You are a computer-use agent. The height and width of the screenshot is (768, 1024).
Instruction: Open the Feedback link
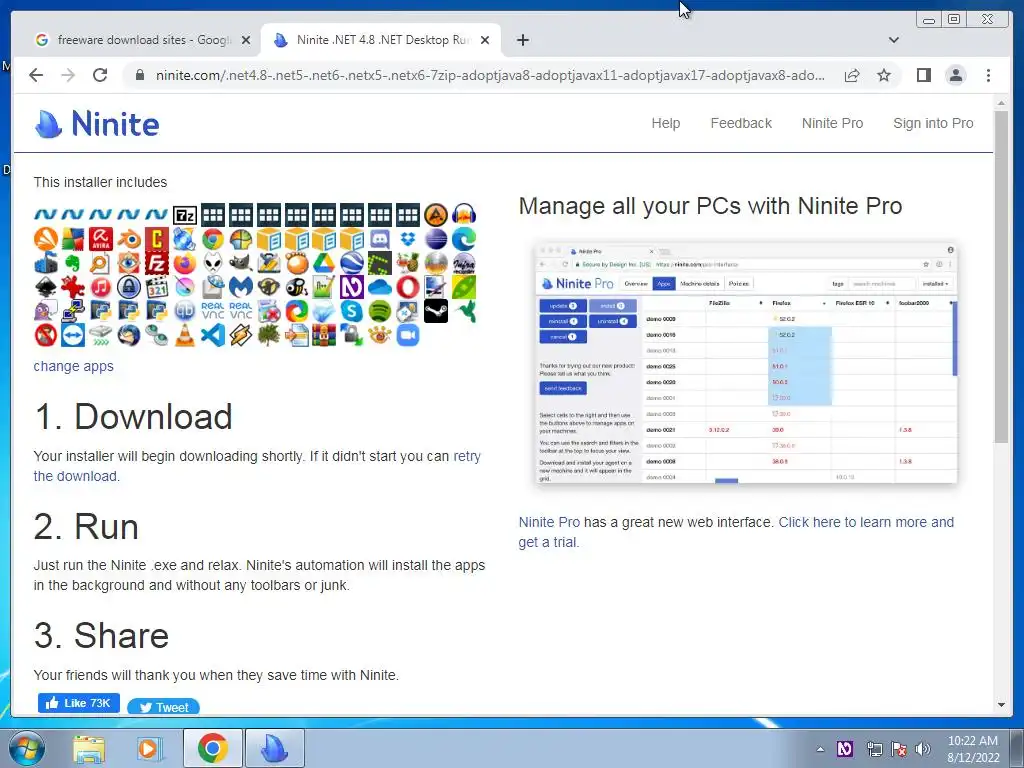click(741, 123)
